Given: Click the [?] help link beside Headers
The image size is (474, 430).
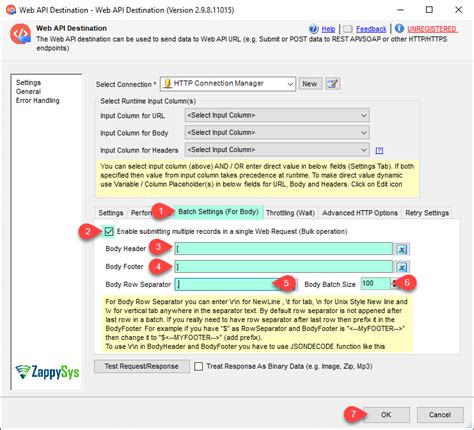Looking at the screenshot, I should coord(379,150).
